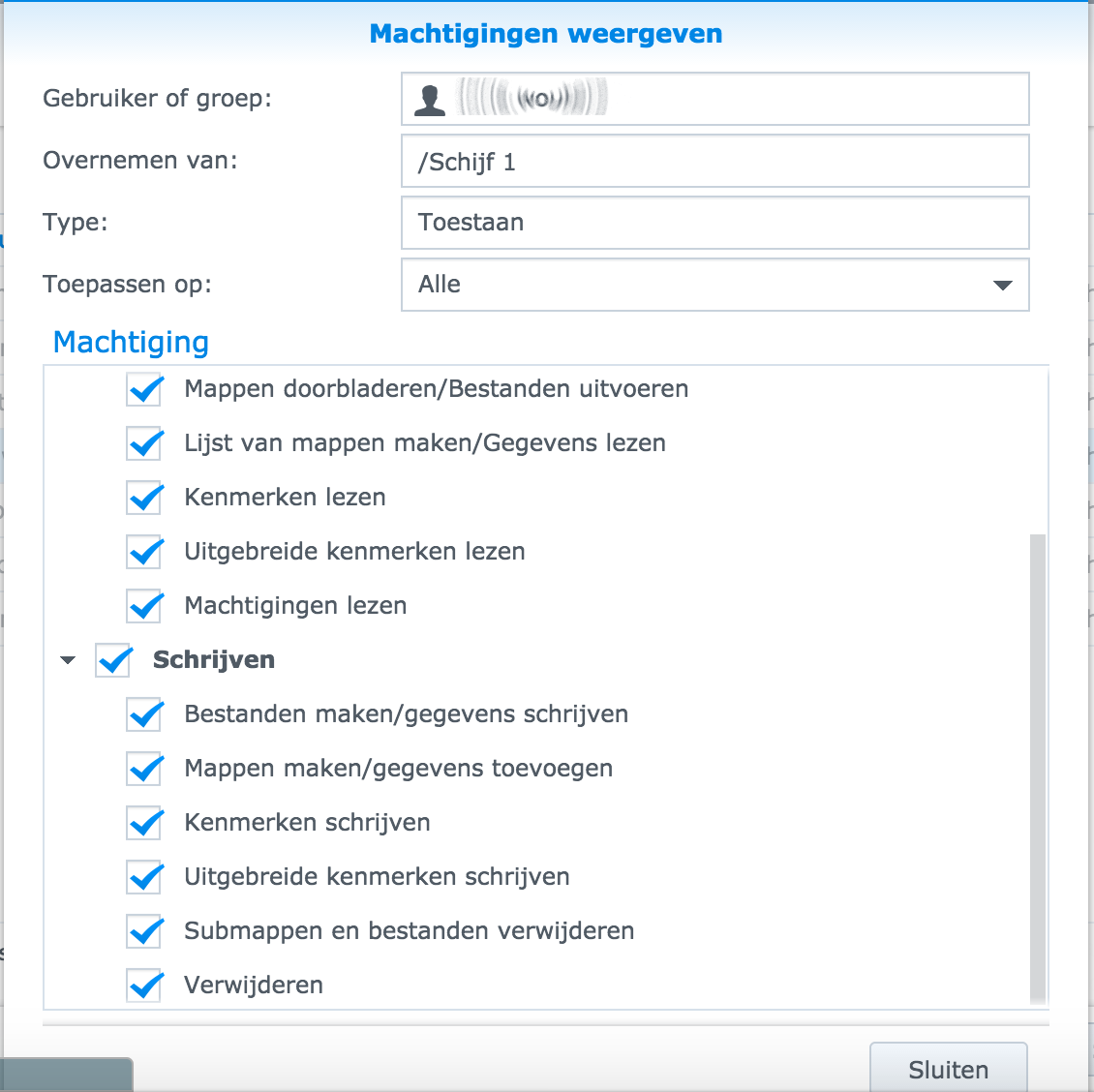The width and height of the screenshot is (1094, 1092).
Task: Disable Uitgebreide kenmerken schrijven permission
Action: pos(144,877)
